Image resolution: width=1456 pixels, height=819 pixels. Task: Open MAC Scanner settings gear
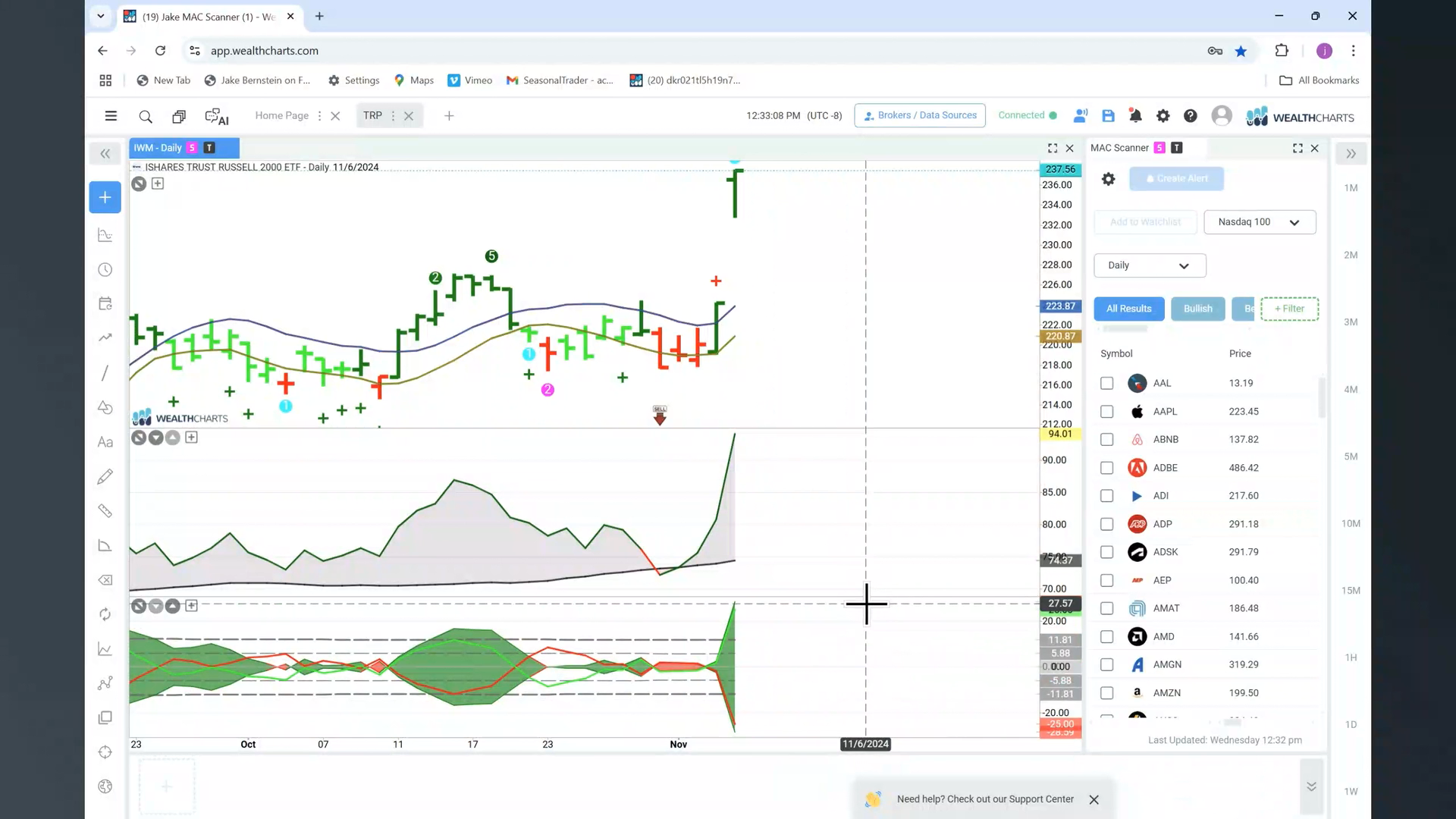(1108, 179)
